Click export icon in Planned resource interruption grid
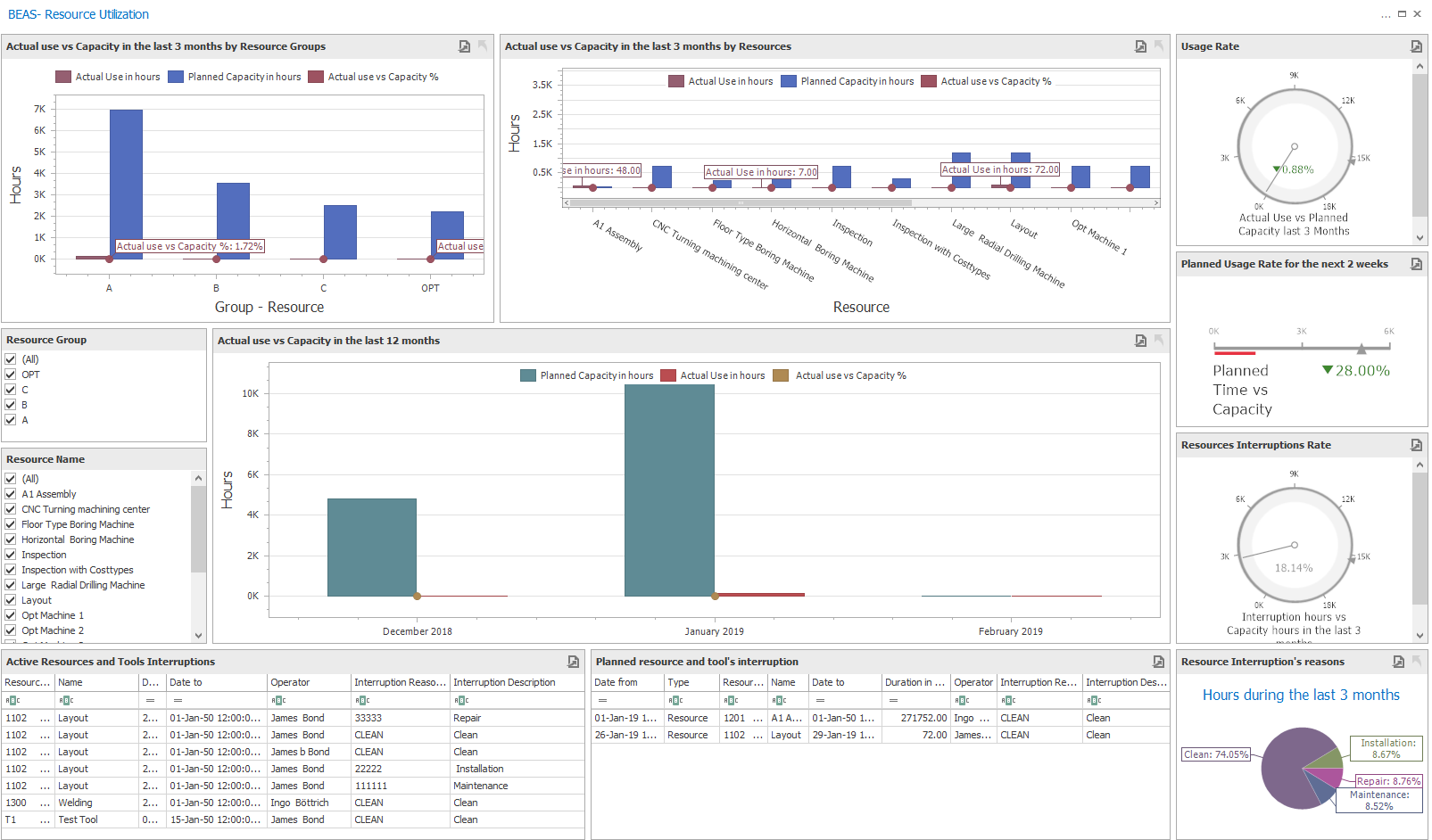 pos(1158,662)
